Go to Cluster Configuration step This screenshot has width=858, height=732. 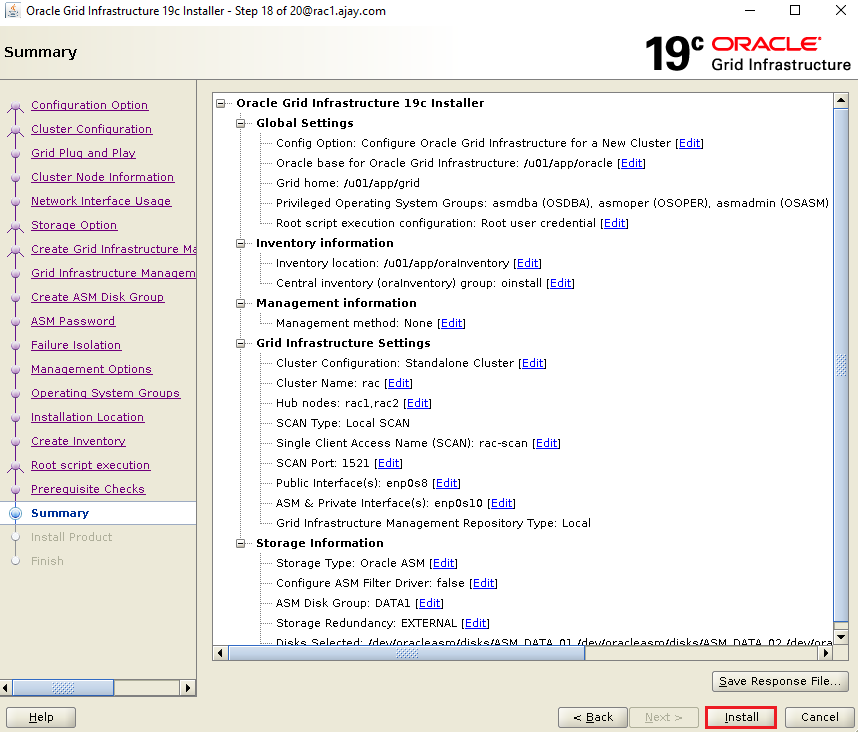point(91,129)
